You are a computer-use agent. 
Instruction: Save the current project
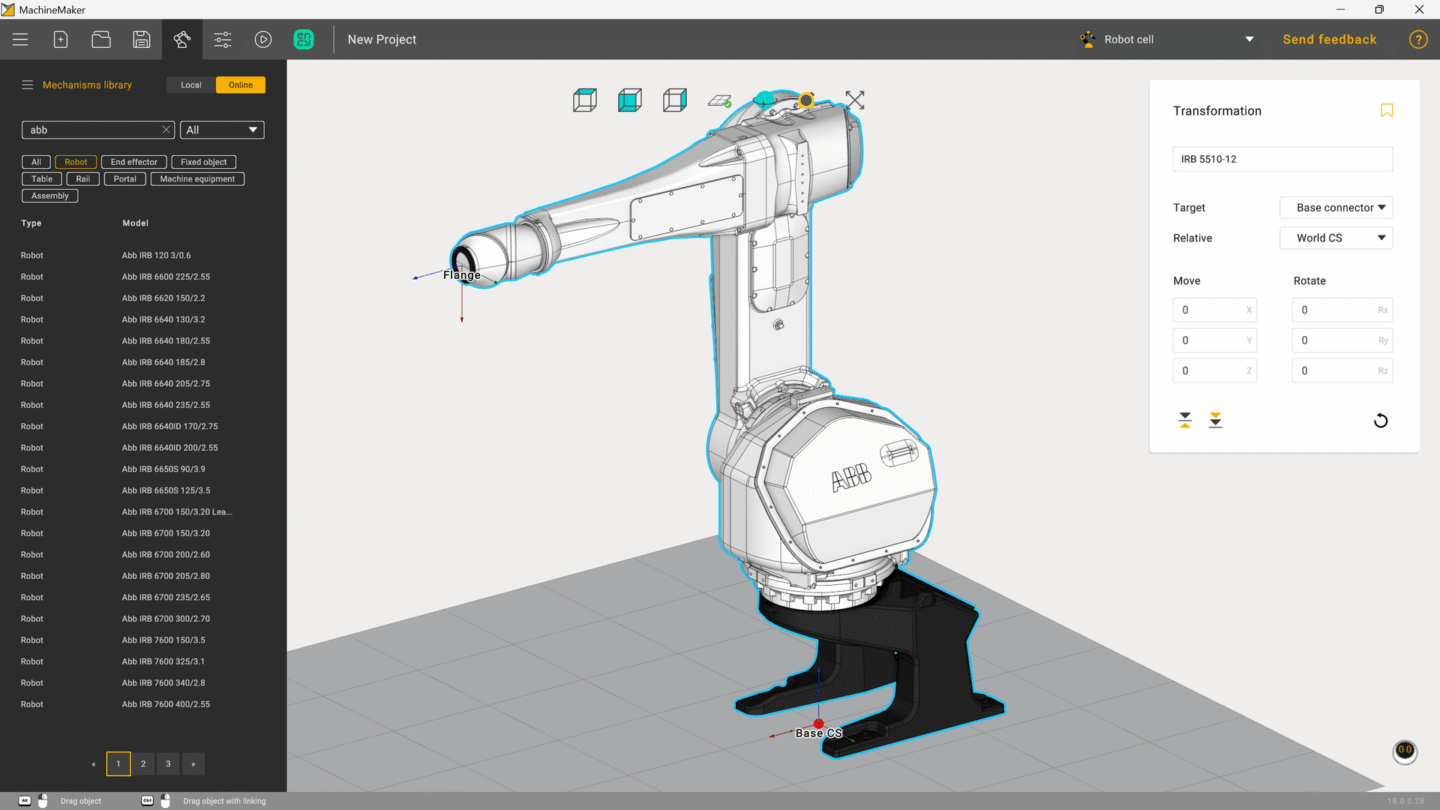141,39
